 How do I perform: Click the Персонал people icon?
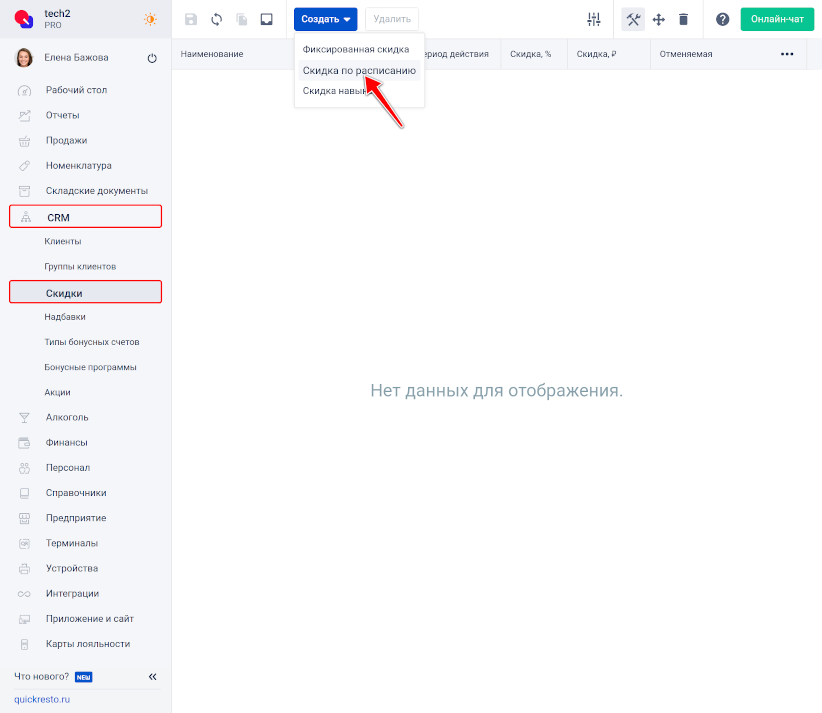pos(25,468)
